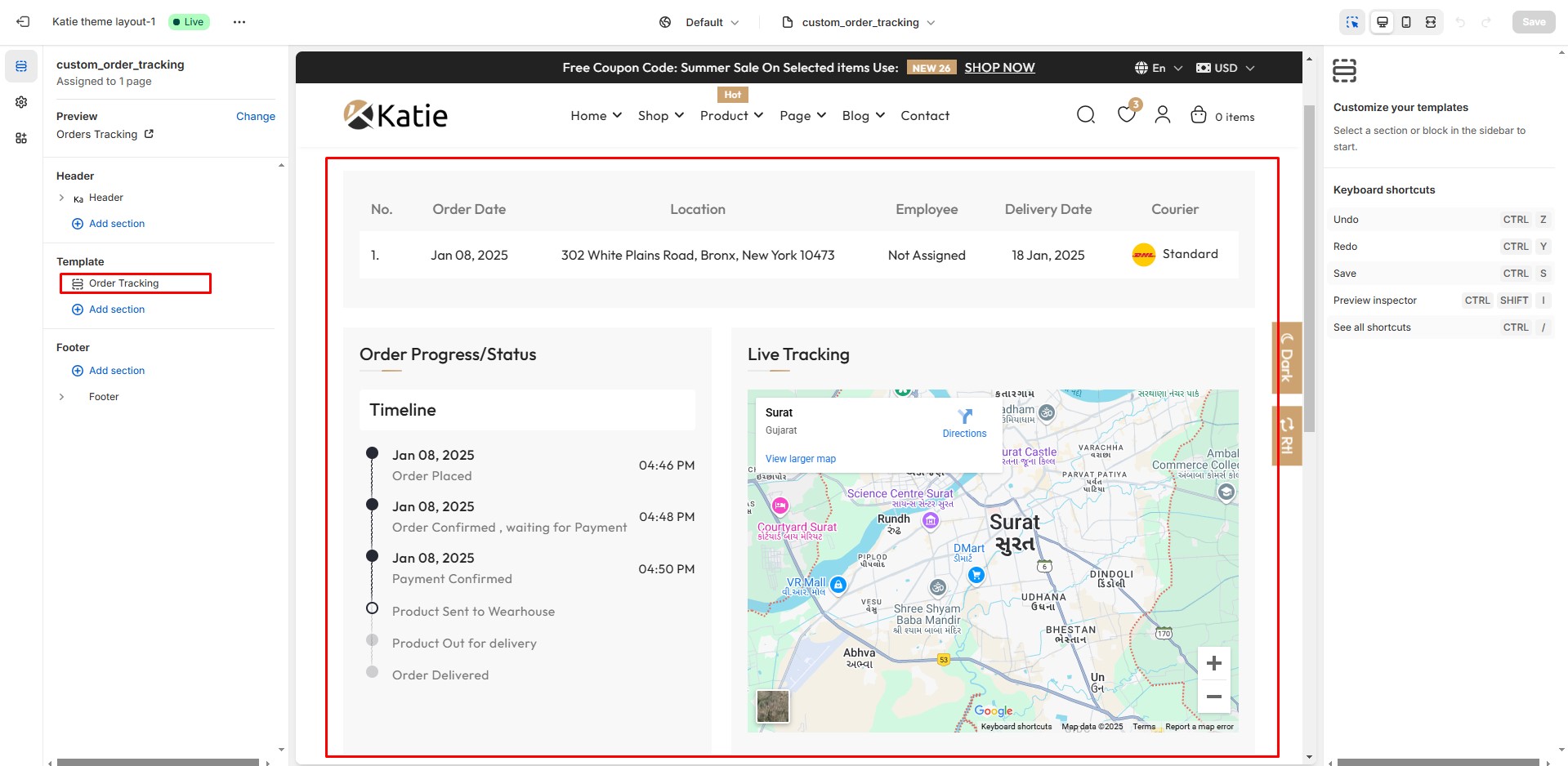Viewport: 1568px width, 766px height.
Task: Toggle the Dark mode side tab
Action: click(1286, 358)
